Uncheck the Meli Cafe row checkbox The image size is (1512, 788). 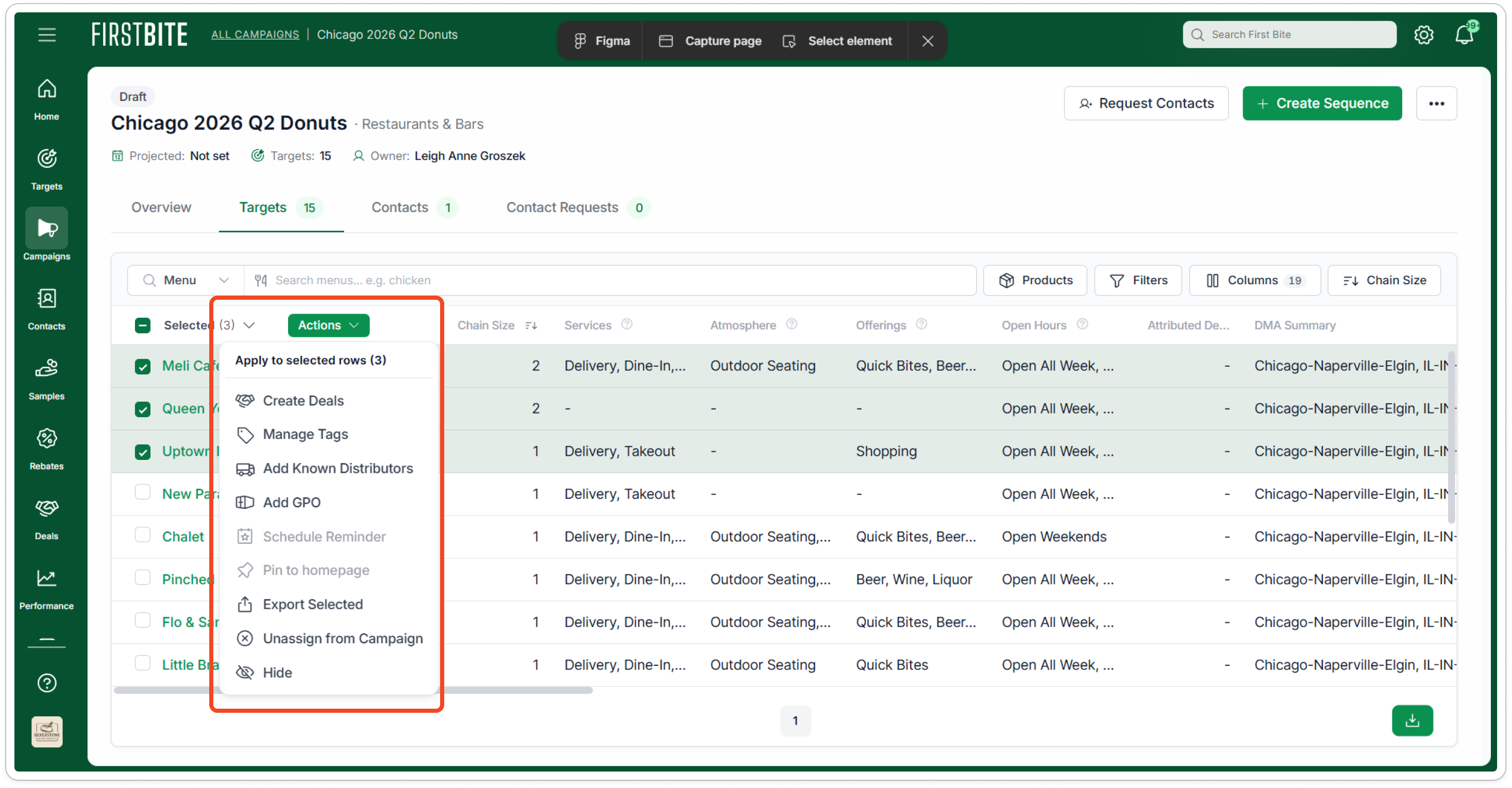pos(143,366)
